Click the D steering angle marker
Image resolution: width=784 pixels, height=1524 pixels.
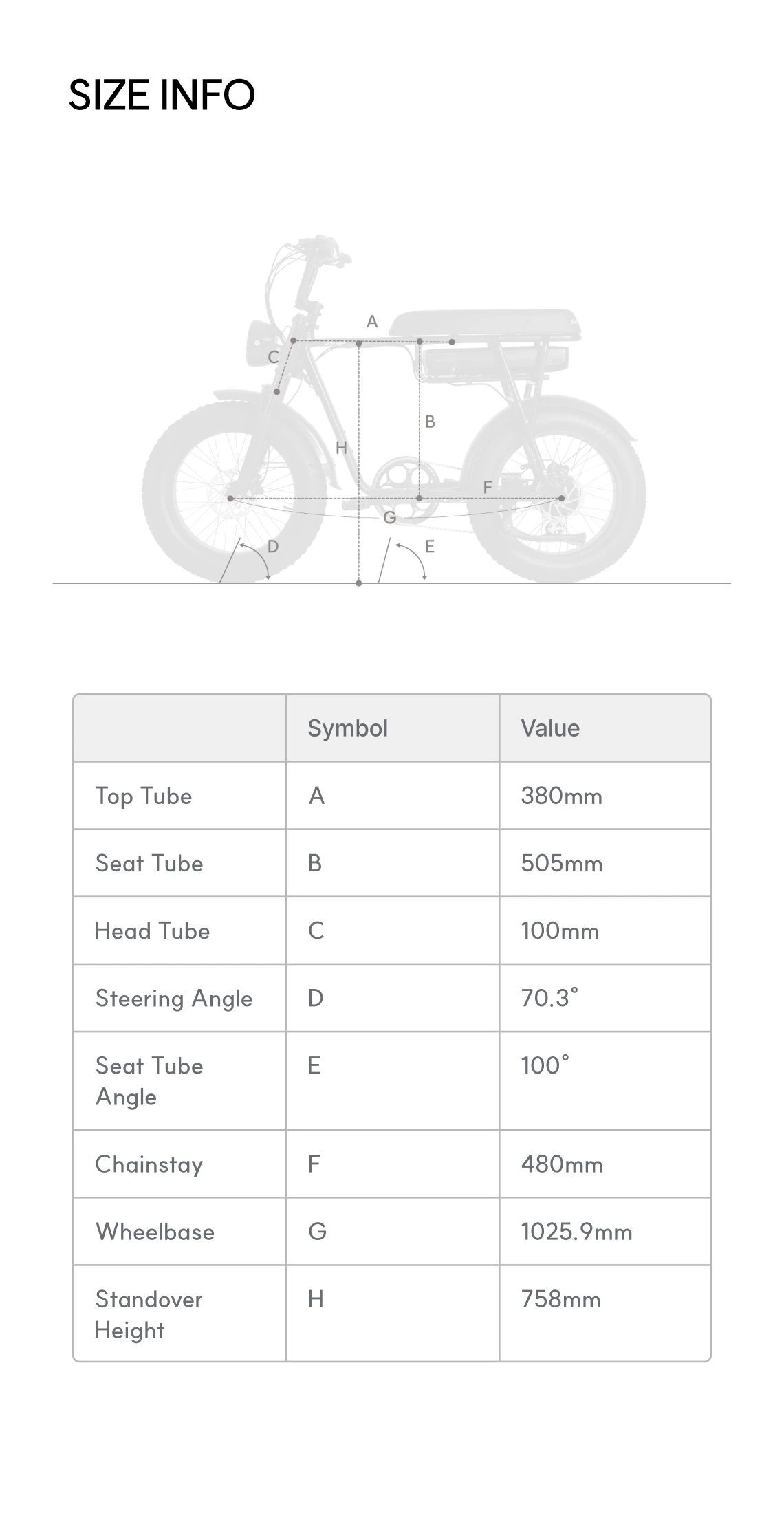point(273,547)
